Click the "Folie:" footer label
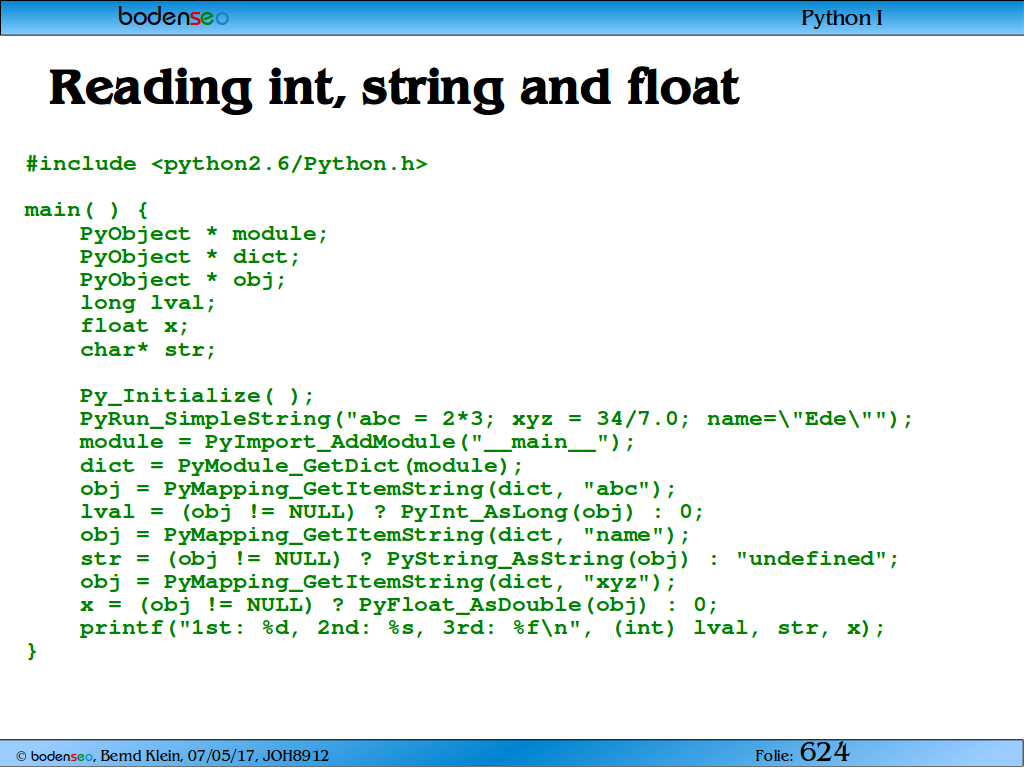This screenshot has width=1024, height=768. click(x=774, y=756)
